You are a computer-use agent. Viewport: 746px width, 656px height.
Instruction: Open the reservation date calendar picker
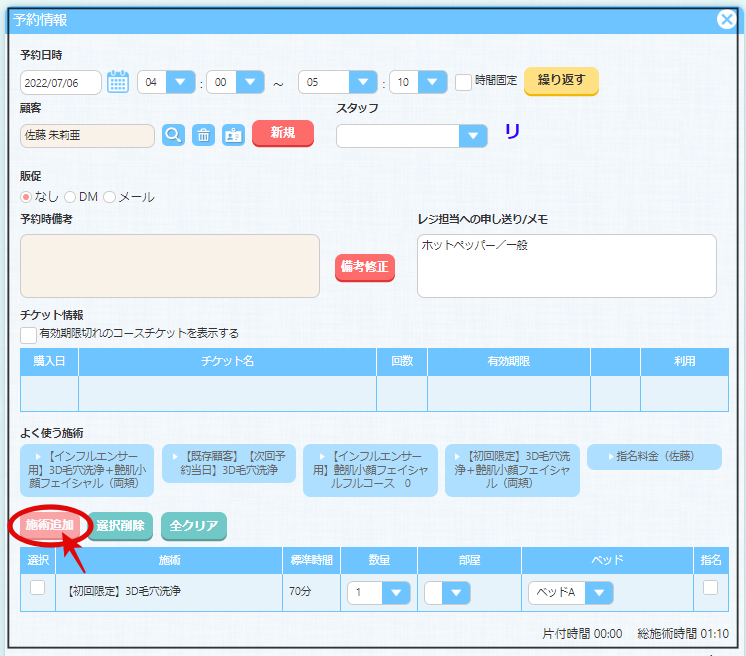point(118,82)
